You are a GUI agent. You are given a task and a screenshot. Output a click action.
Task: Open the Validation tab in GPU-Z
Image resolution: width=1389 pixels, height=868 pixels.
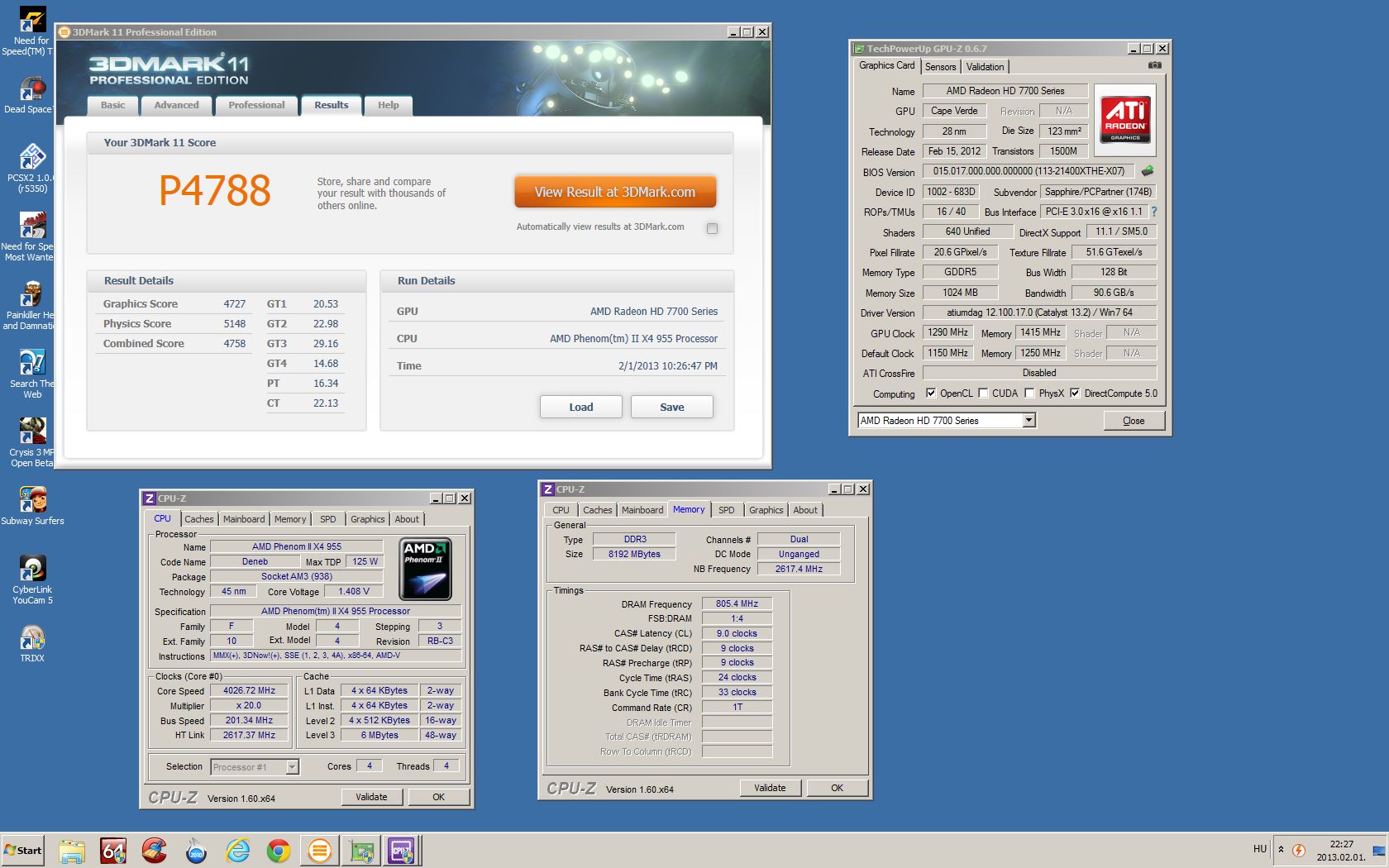[985, 67]
